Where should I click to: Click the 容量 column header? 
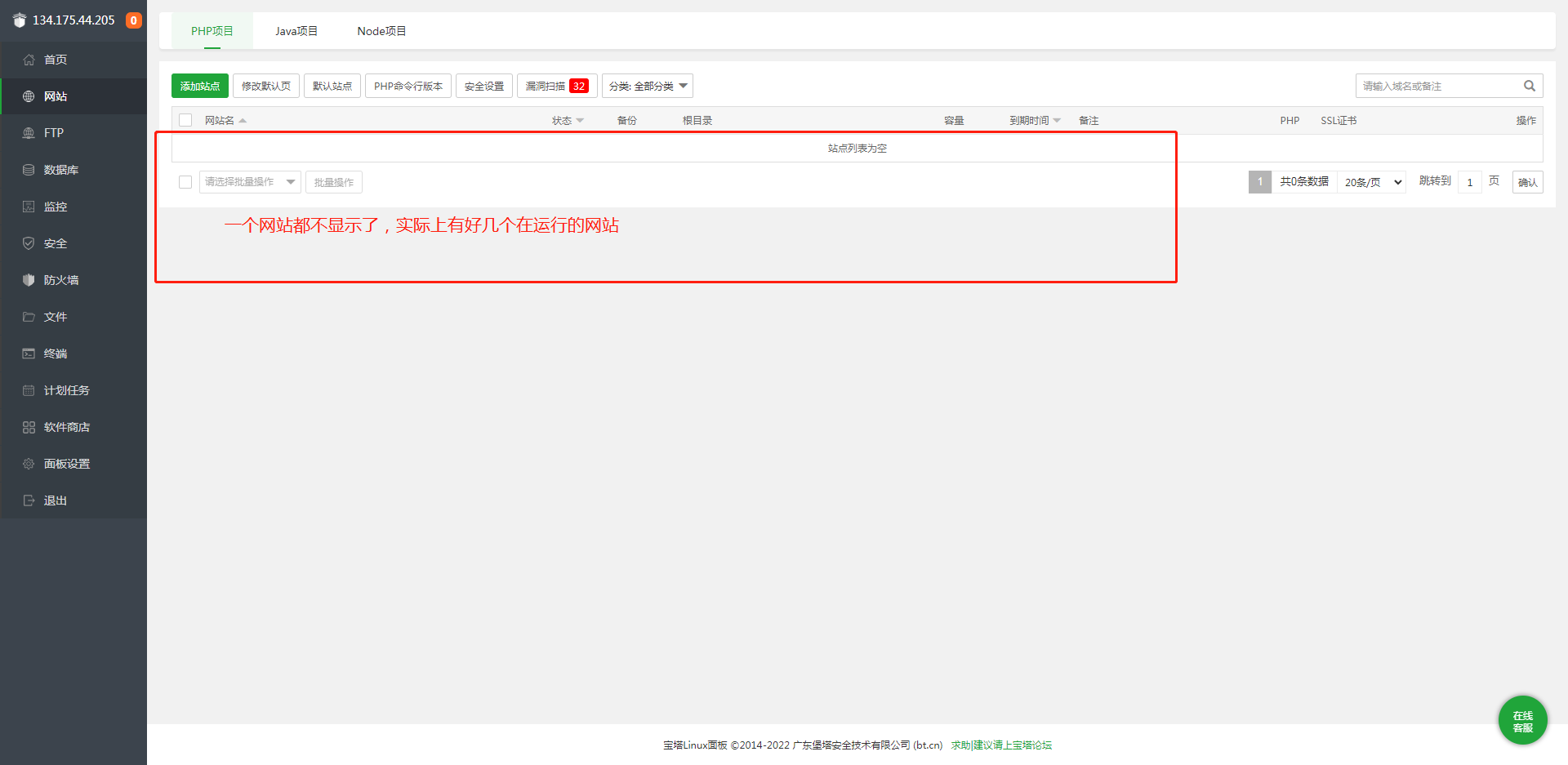click(x=954, y=121)
